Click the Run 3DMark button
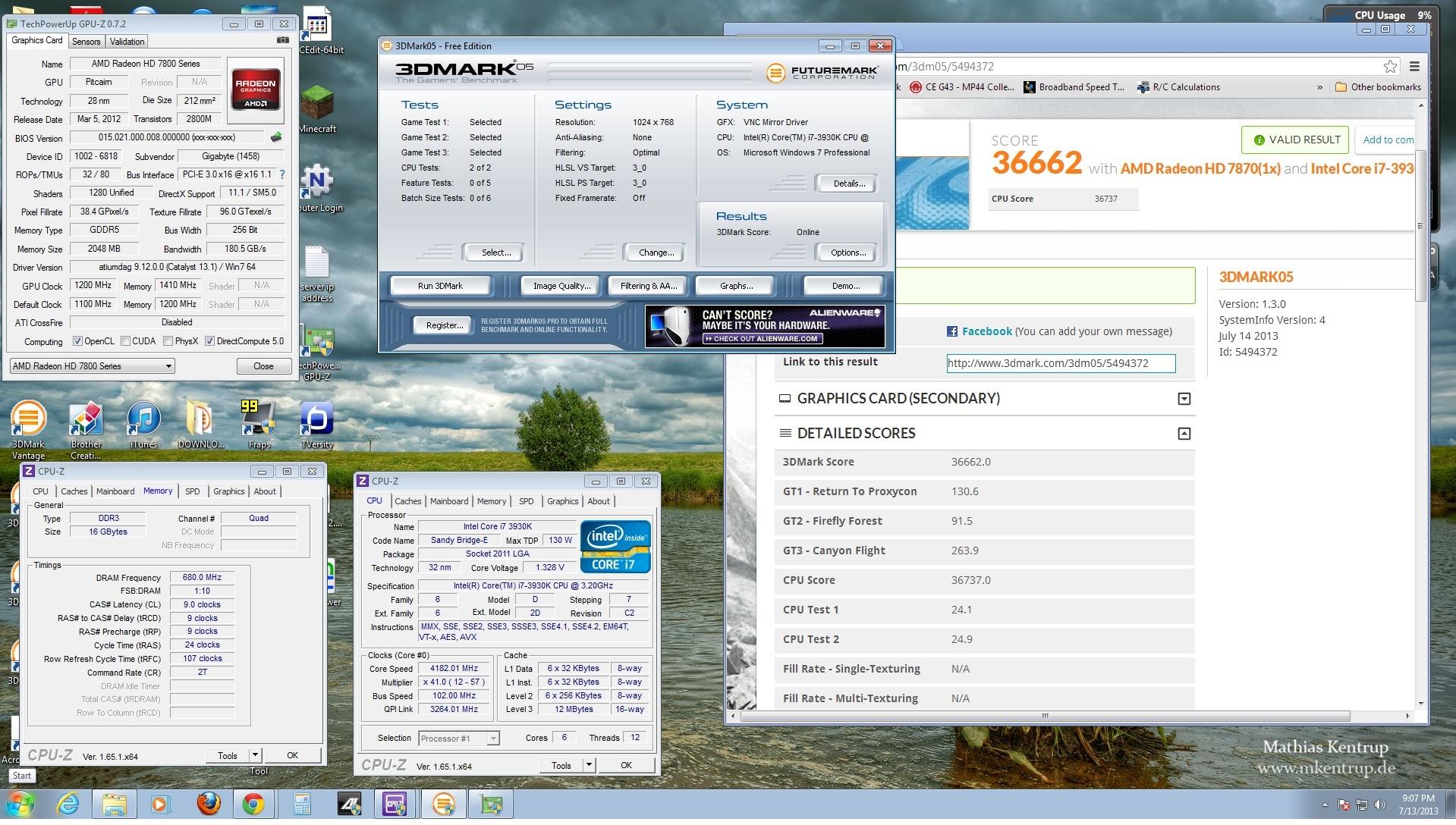1456x825 pixels. point(440,286)
